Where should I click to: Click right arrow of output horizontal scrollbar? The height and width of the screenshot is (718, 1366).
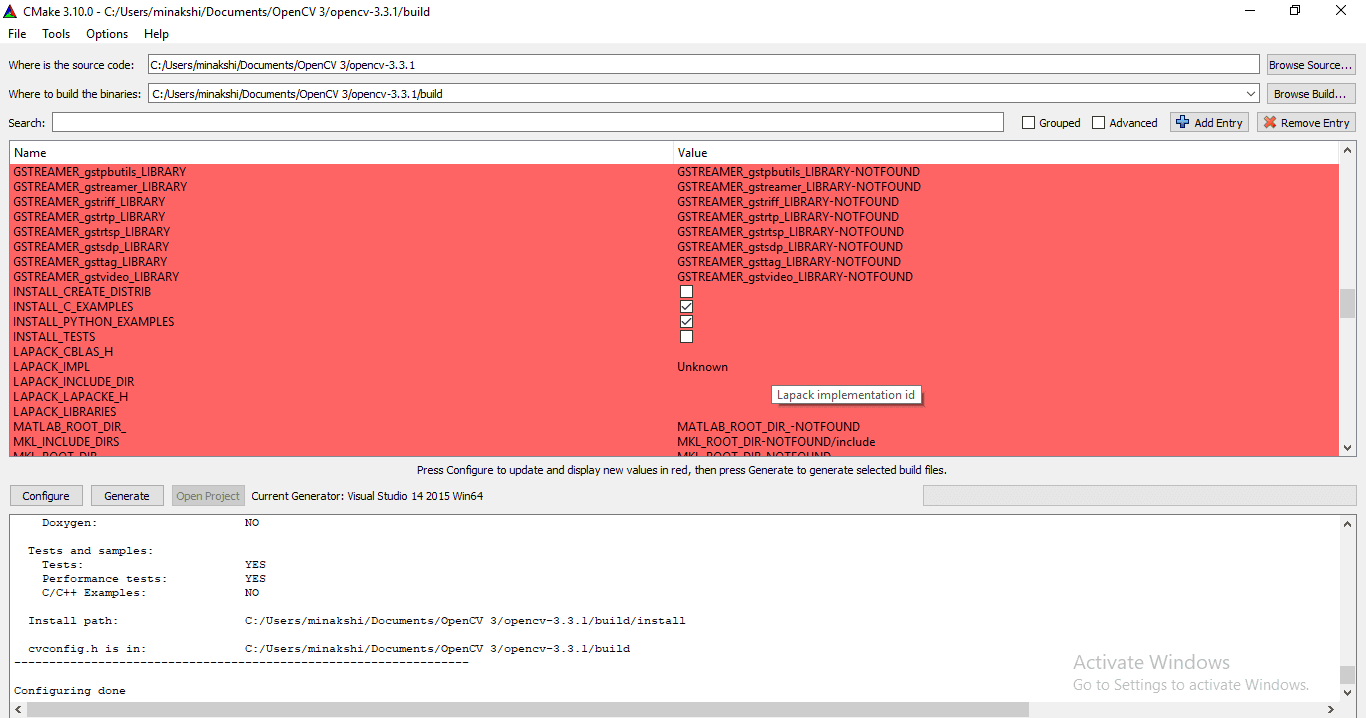(1332, 709)
